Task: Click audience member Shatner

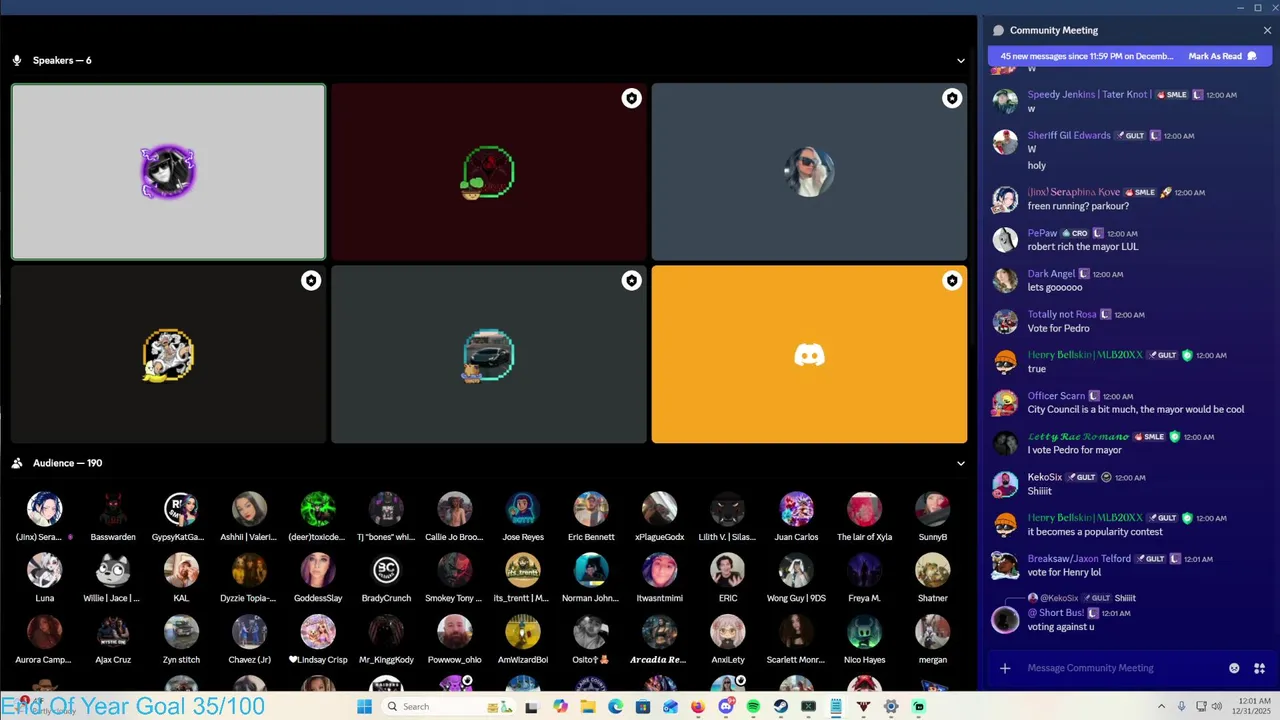Action: click(x=933, y=578)
